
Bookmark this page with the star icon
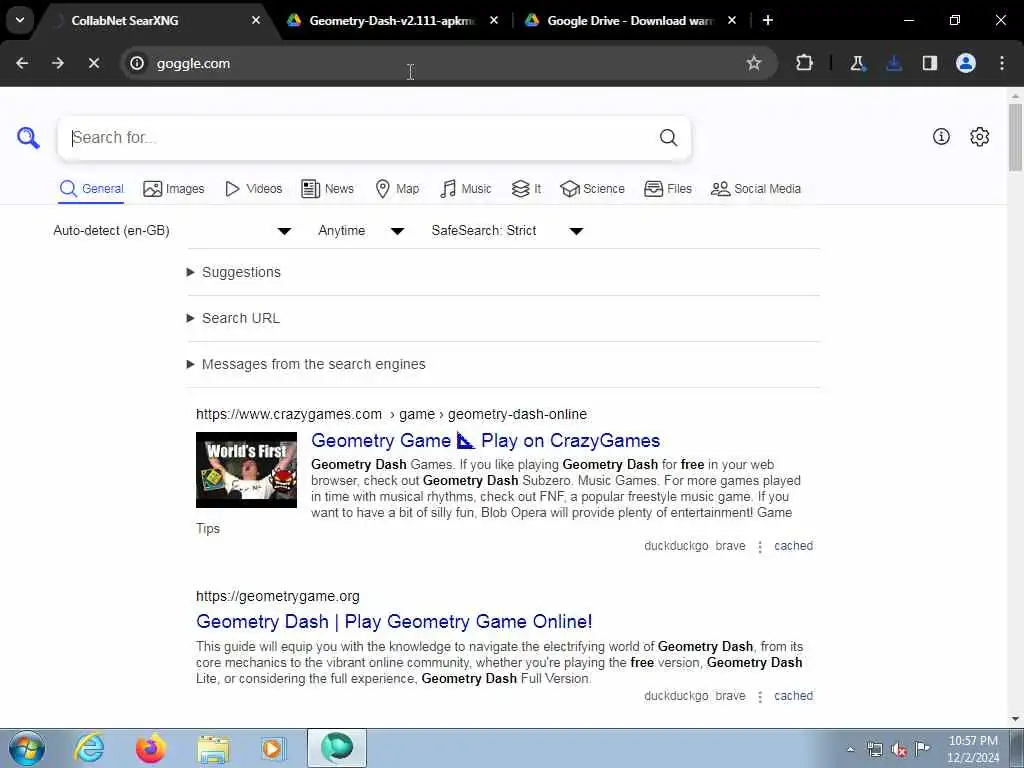click(754, 63)
